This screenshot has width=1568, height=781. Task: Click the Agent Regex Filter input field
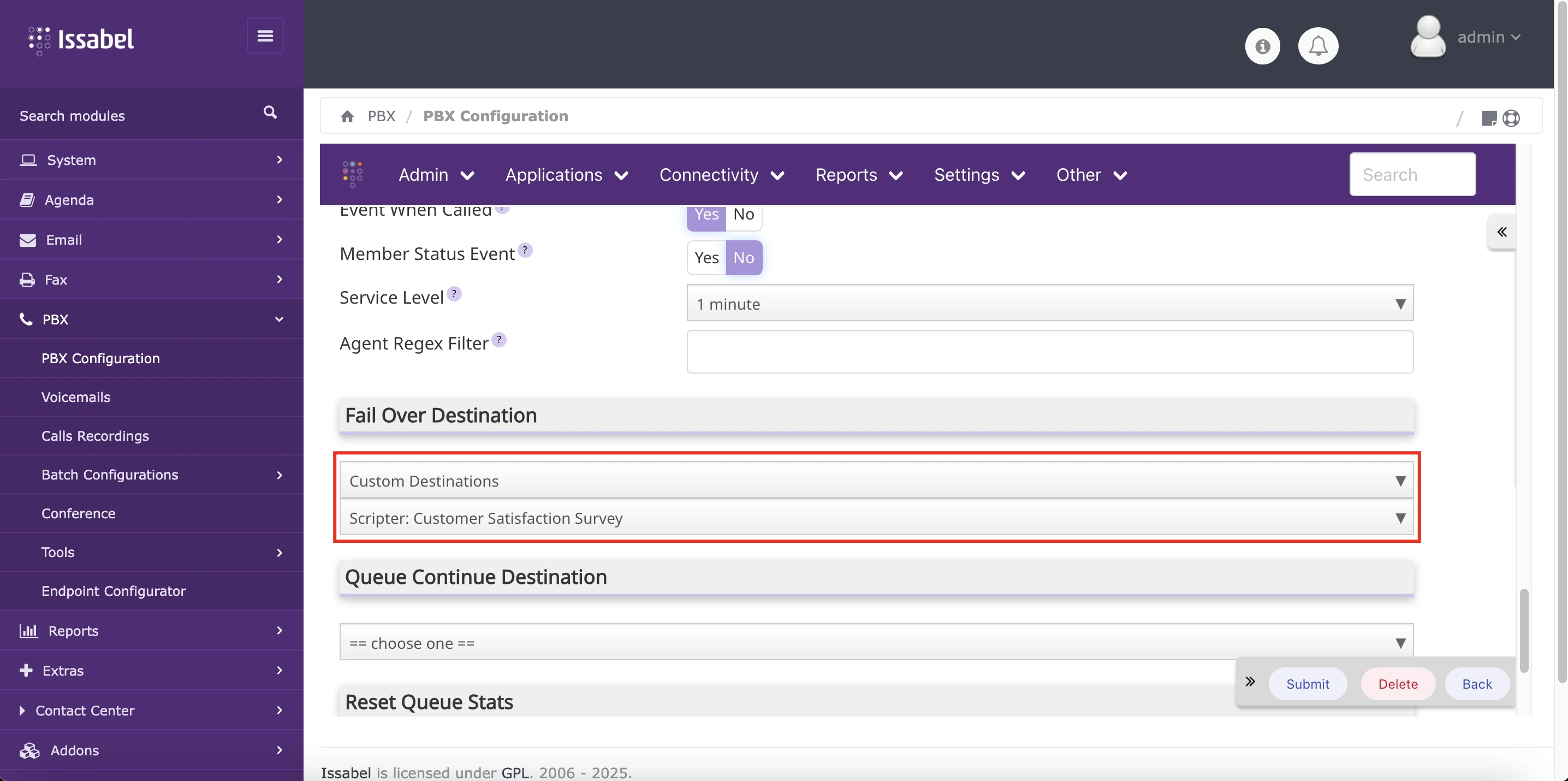coord(1050,352)
